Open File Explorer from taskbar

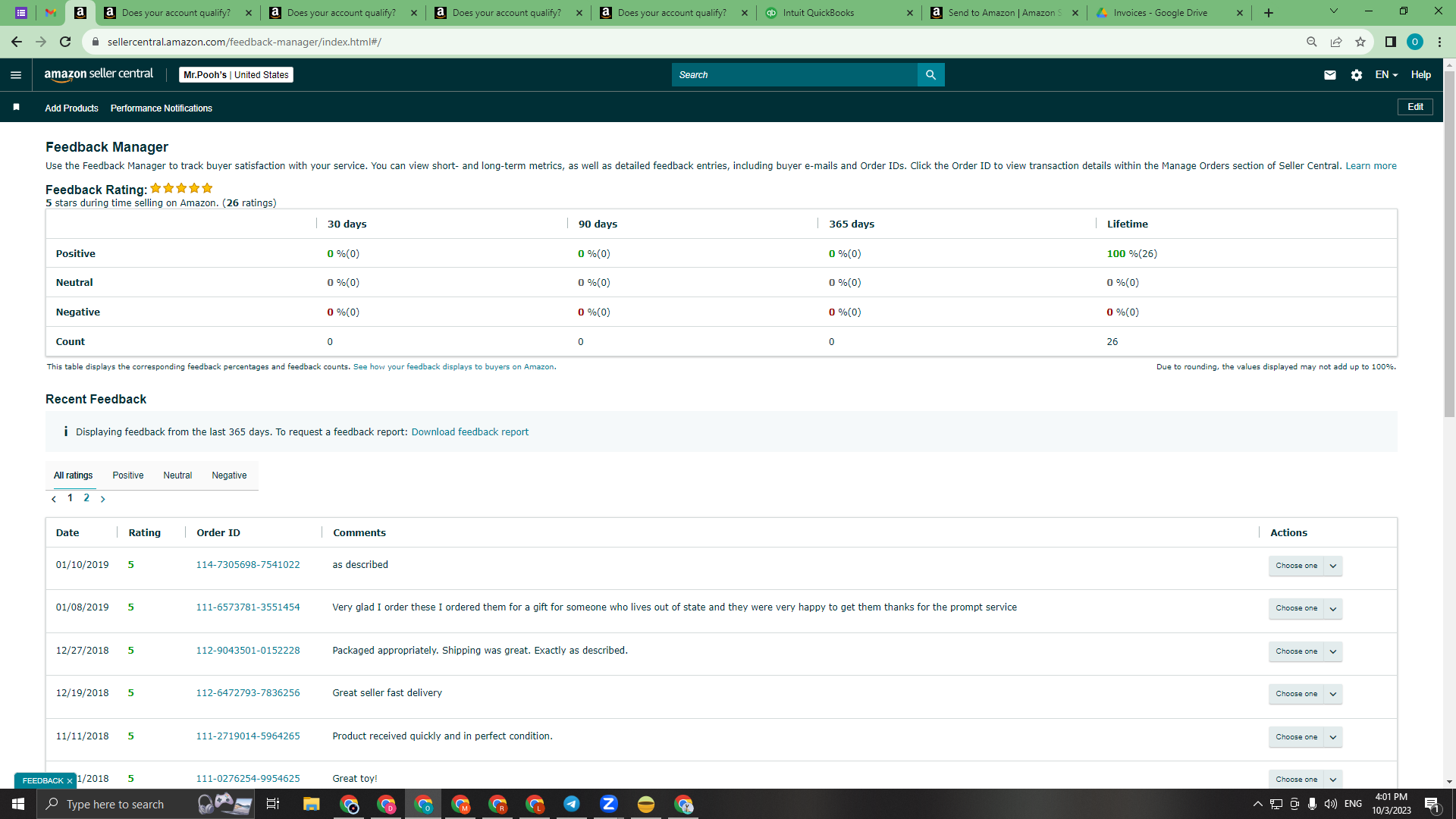click(311, 804)
